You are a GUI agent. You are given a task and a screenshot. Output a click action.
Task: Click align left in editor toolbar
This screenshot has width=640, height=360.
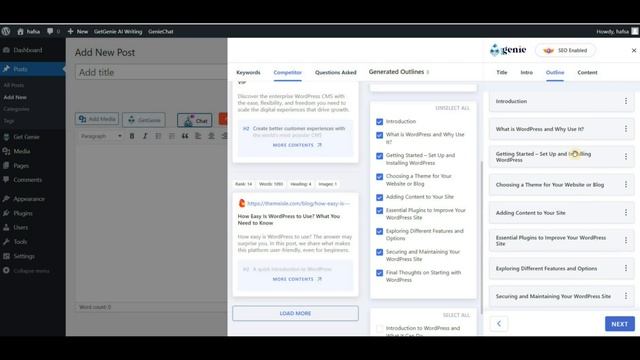pos(198,136)
